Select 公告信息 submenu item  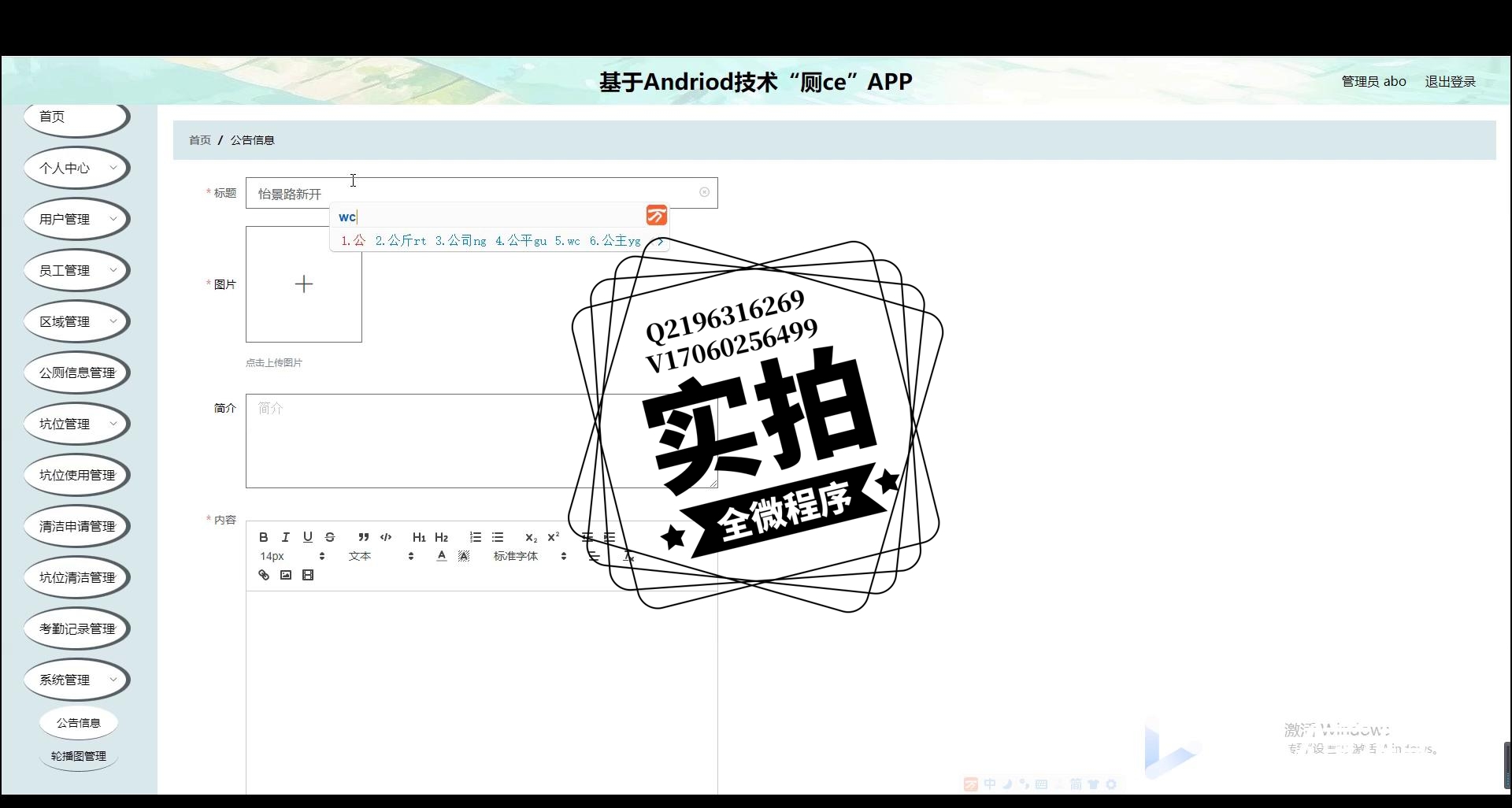click(78, 722)
